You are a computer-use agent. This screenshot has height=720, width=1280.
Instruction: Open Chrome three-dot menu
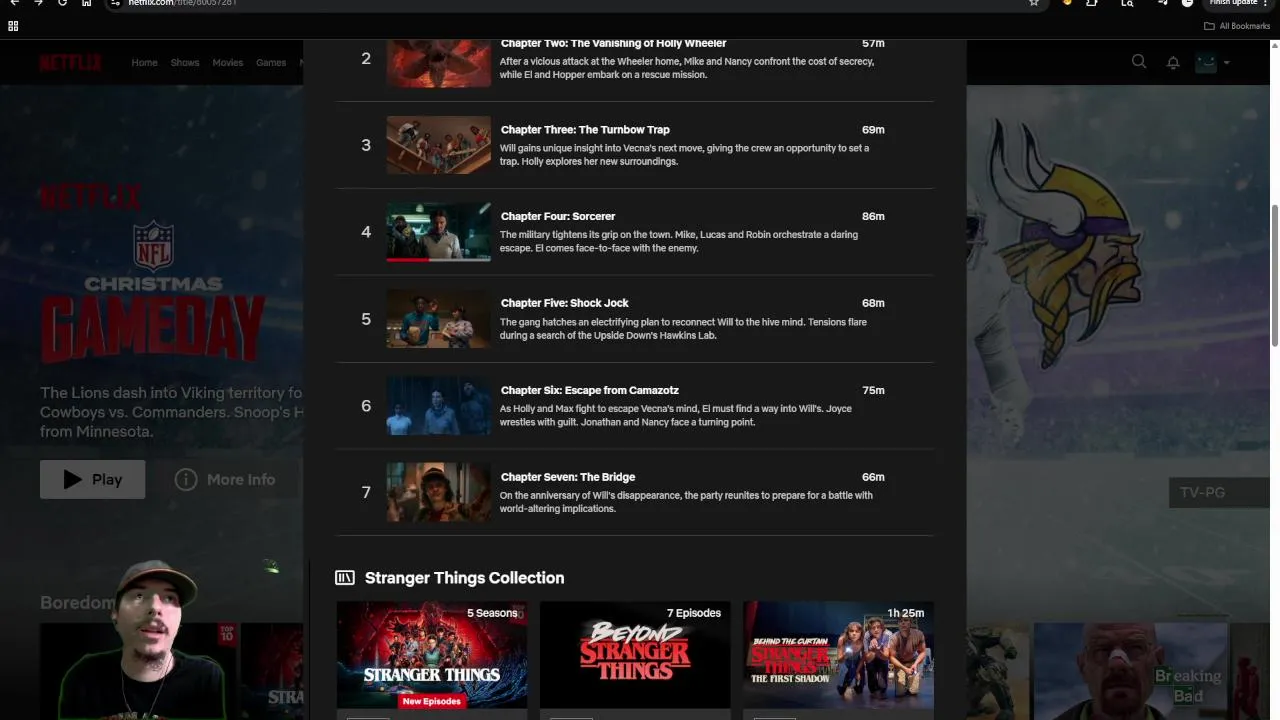pos(1265,3)
